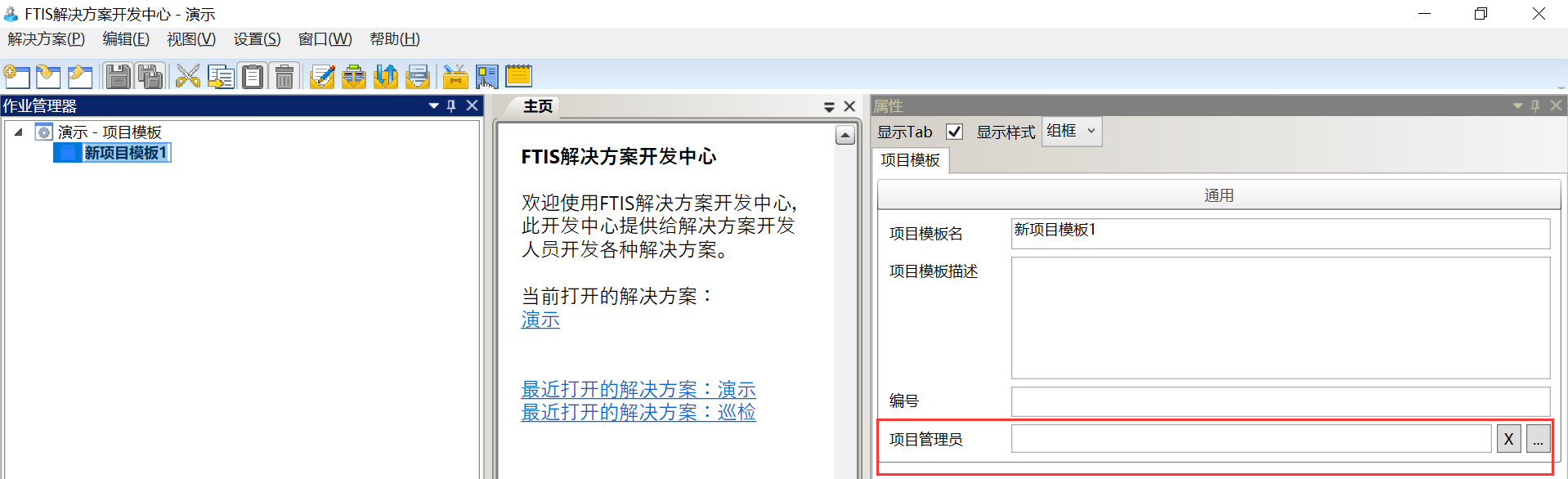This screenshot has width=1568, height=479.
Task: Open the 作业管理器 panel options arrow
Action: tap(434, 106)
